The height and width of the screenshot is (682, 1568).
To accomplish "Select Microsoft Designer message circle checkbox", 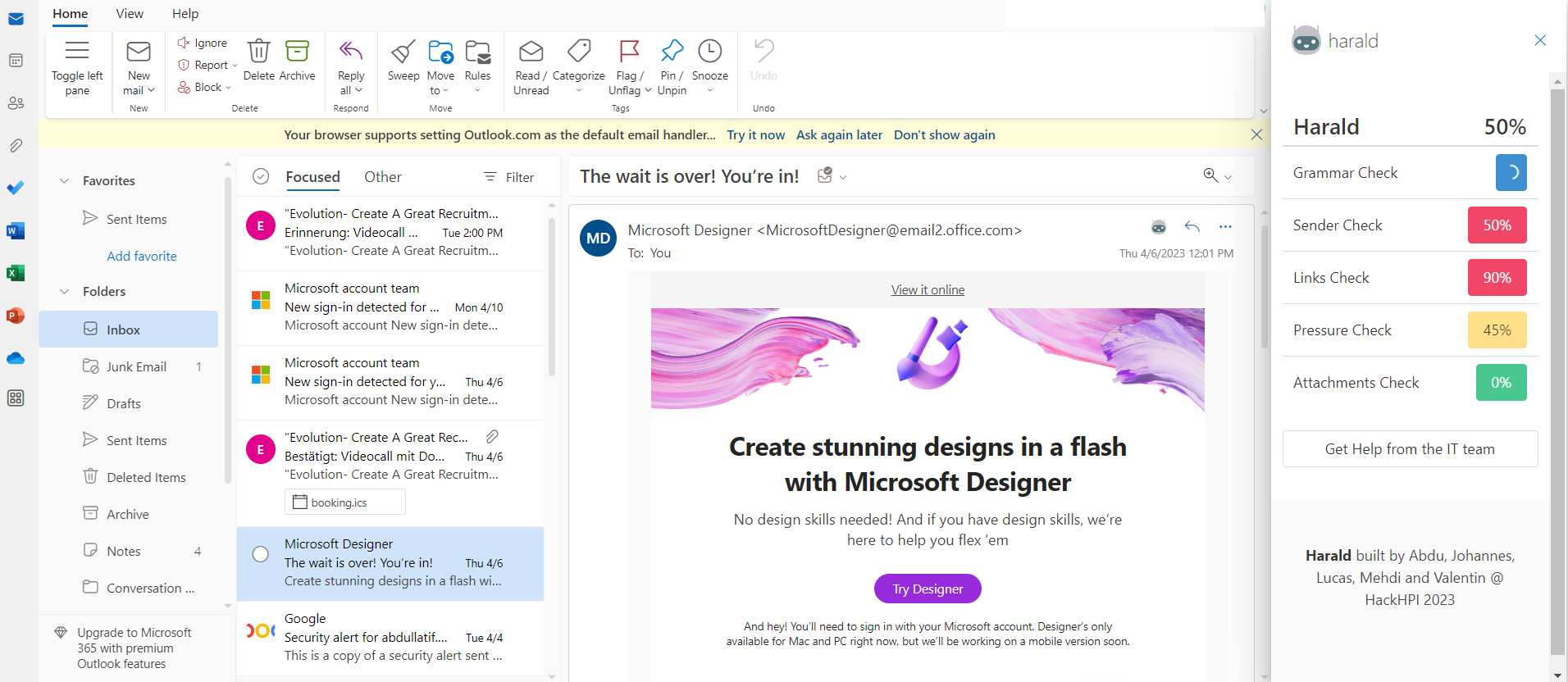I will (261, 554).
